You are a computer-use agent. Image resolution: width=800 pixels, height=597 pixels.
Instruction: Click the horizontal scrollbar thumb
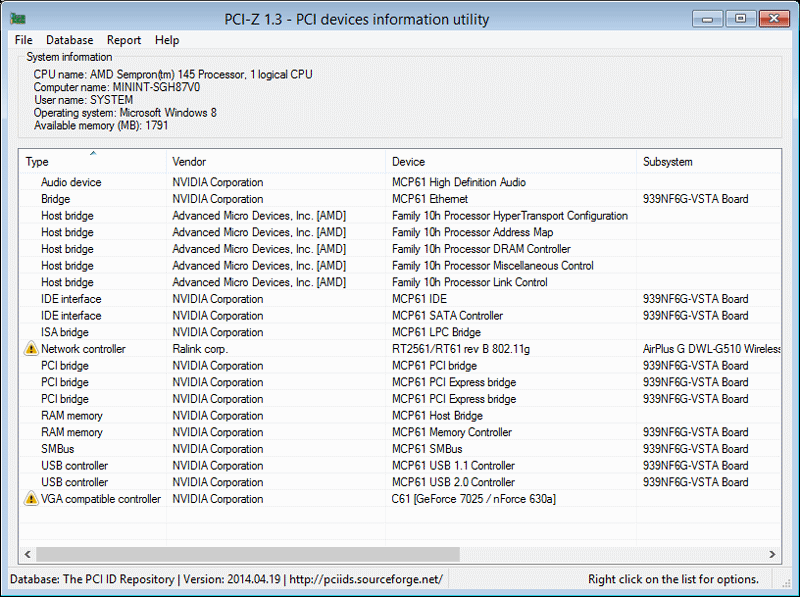[247, 554]
